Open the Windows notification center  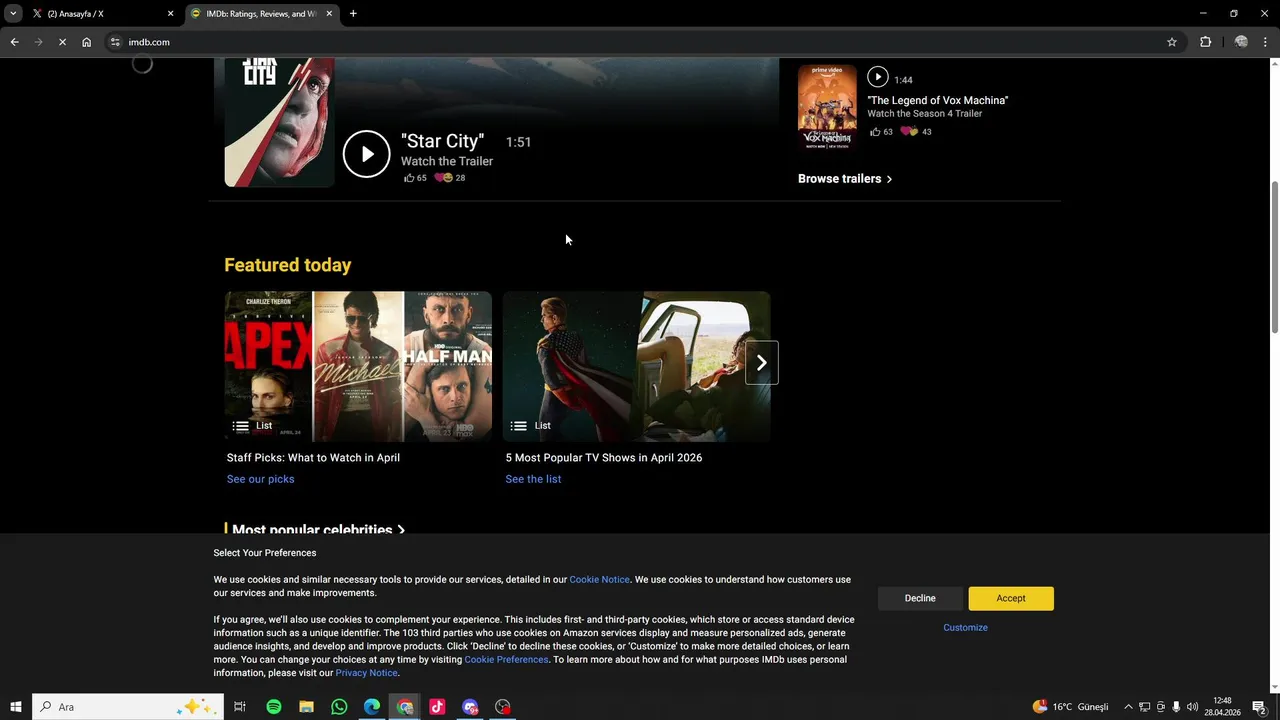[x=1259, y=707]
